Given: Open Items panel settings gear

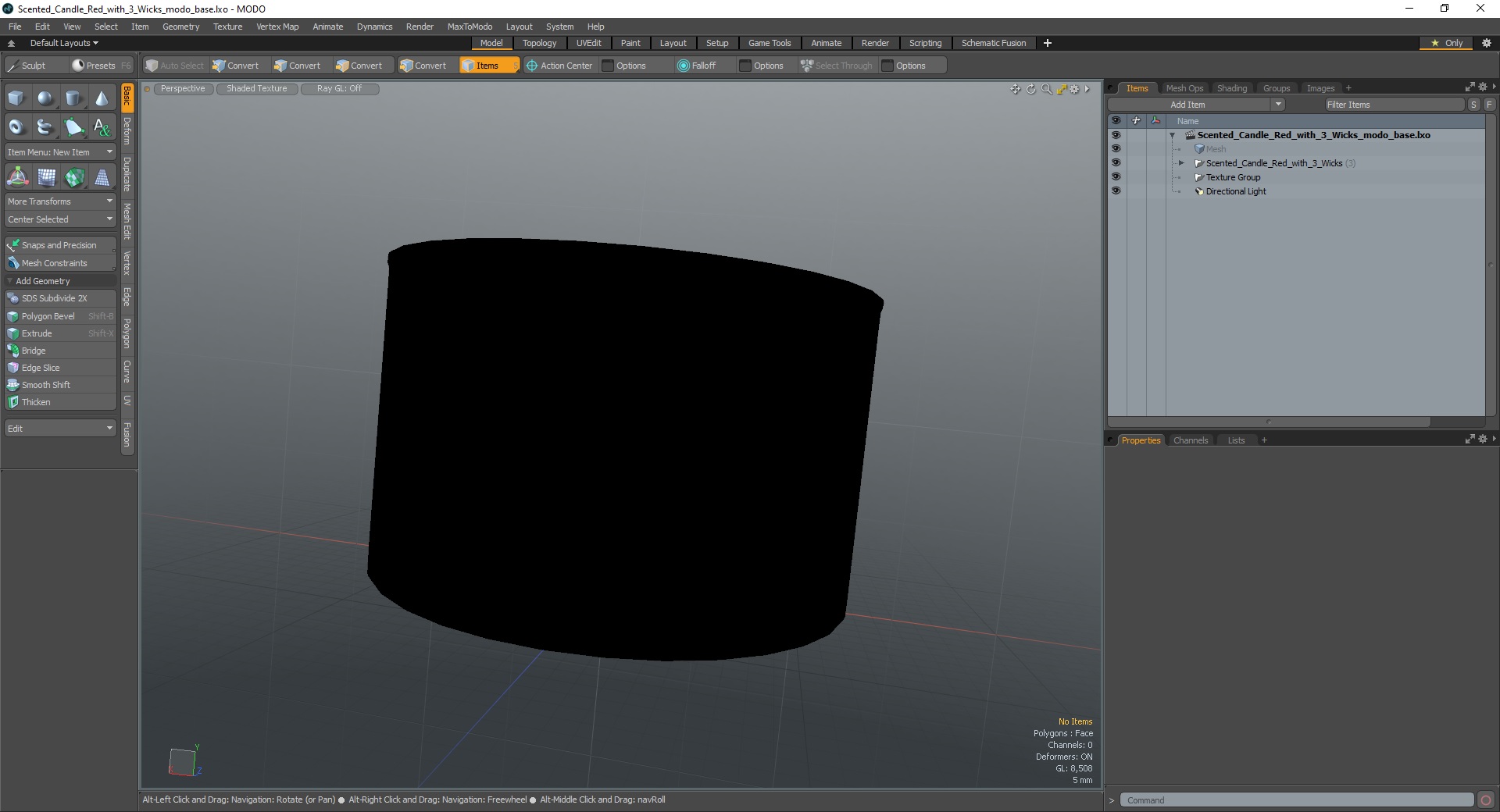Looking at the screenshot, I should click(x=1482, y=87).
